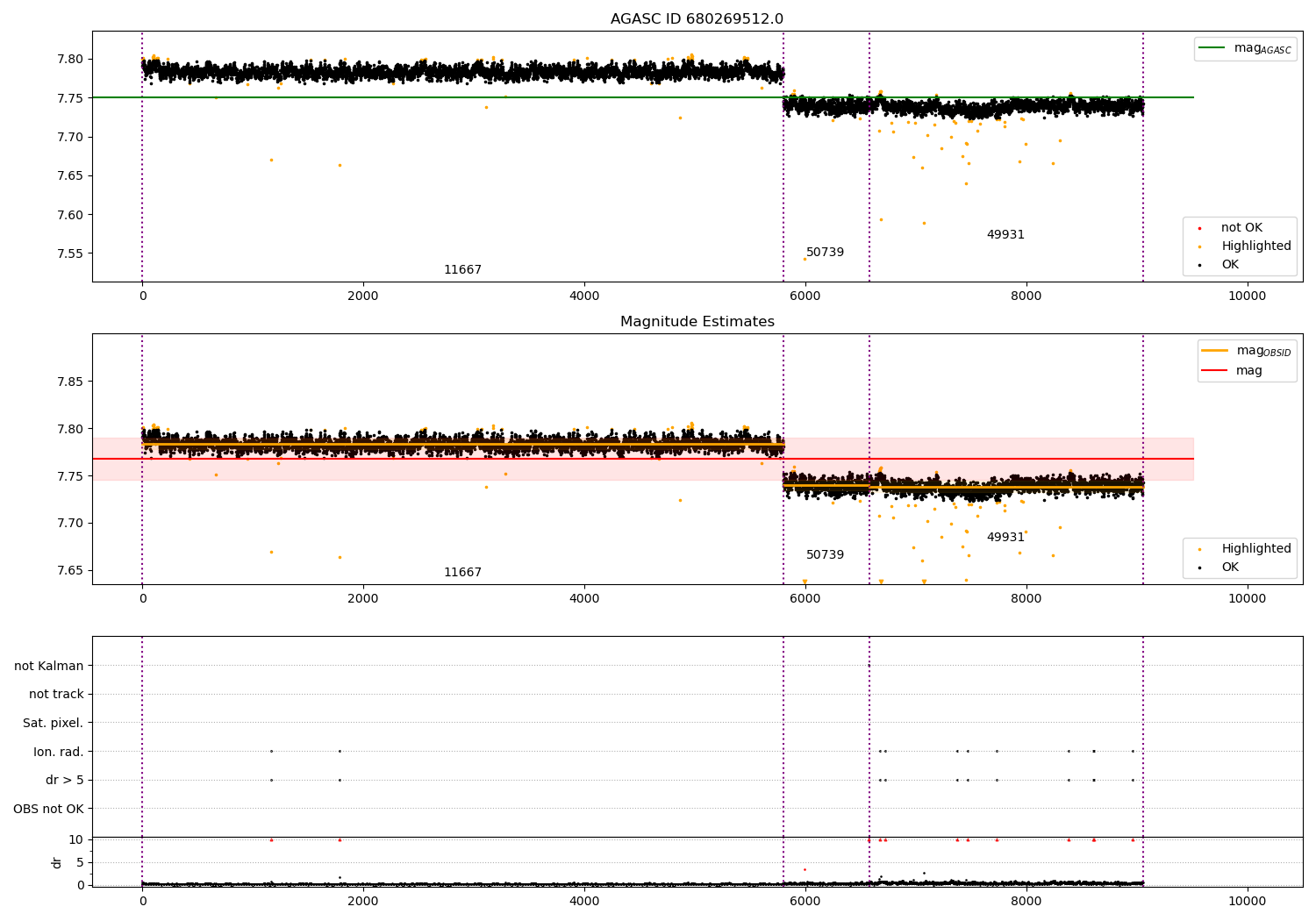Click y-tick 7.85 in Magnitude Estimates plot

pos(70,382)
